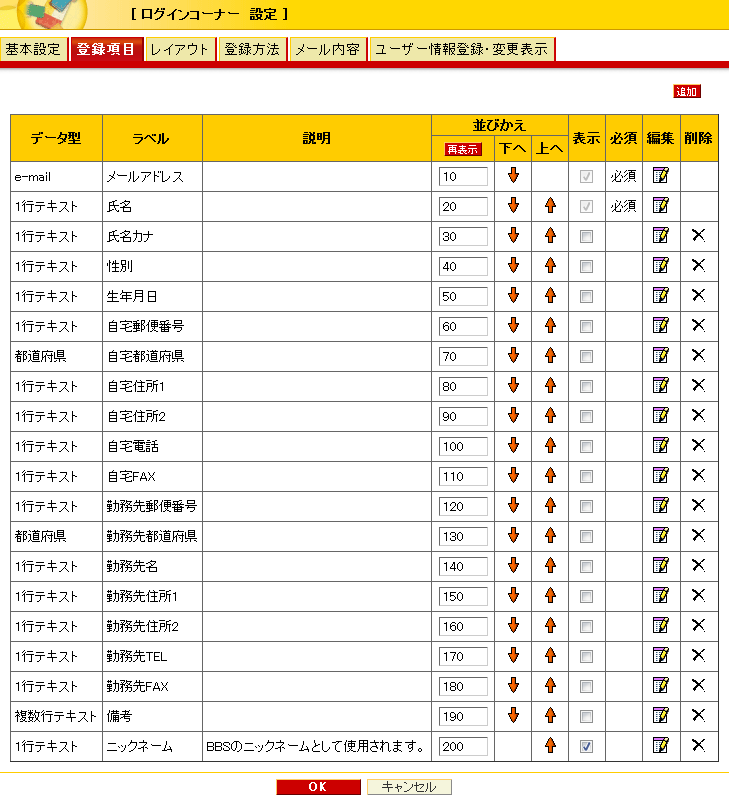Move the 性別 row up
This screenshot has width=729, height=801.
(550, 265)
